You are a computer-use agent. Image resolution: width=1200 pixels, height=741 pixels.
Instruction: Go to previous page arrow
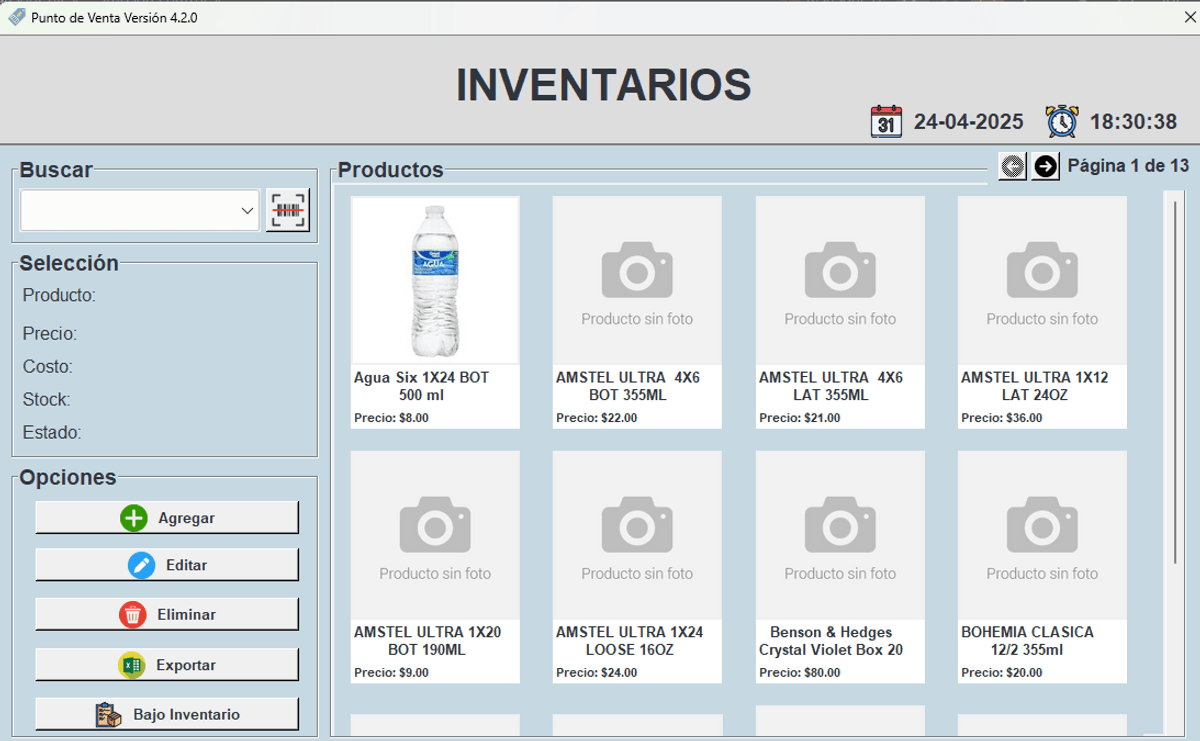tap(1012, 166)
